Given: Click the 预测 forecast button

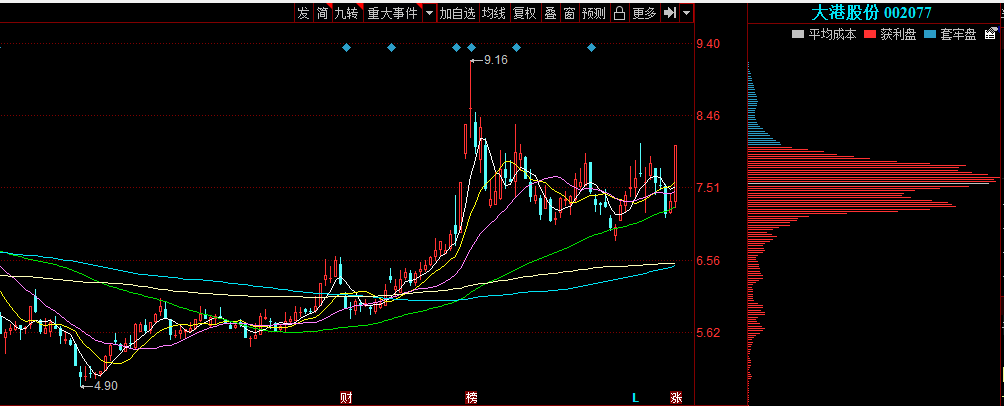Looking at the screenshot, I should 593,13.
